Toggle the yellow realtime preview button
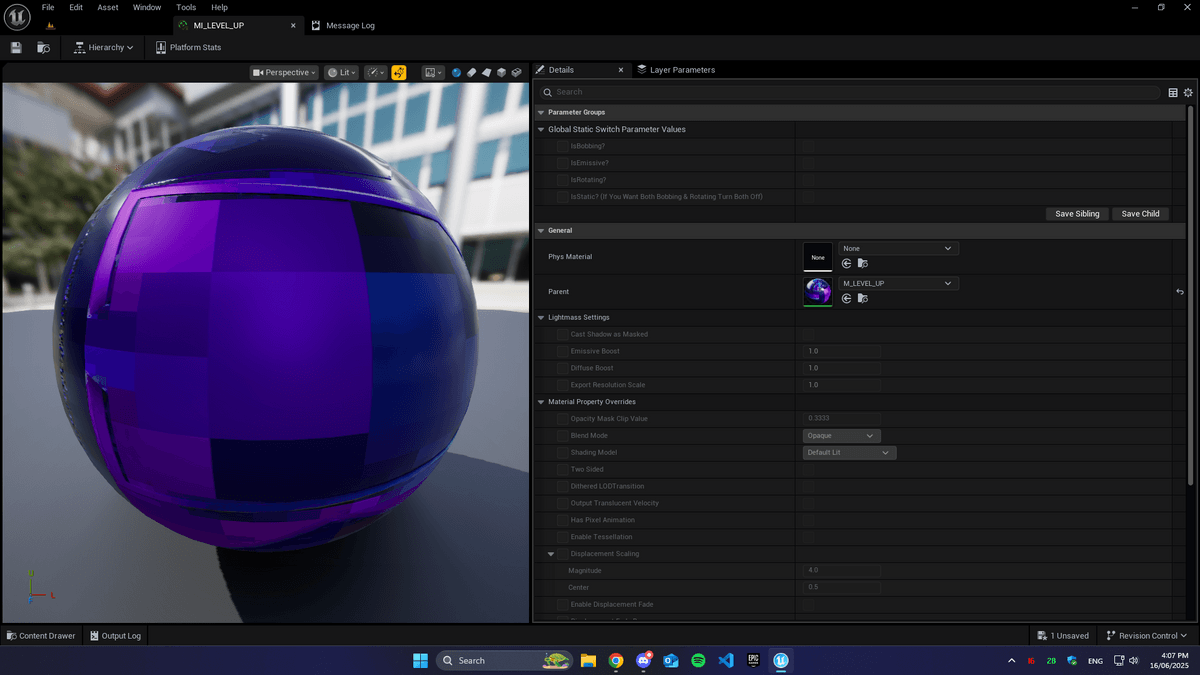Screen dimensions: 1200x675 tap(399, 72)
